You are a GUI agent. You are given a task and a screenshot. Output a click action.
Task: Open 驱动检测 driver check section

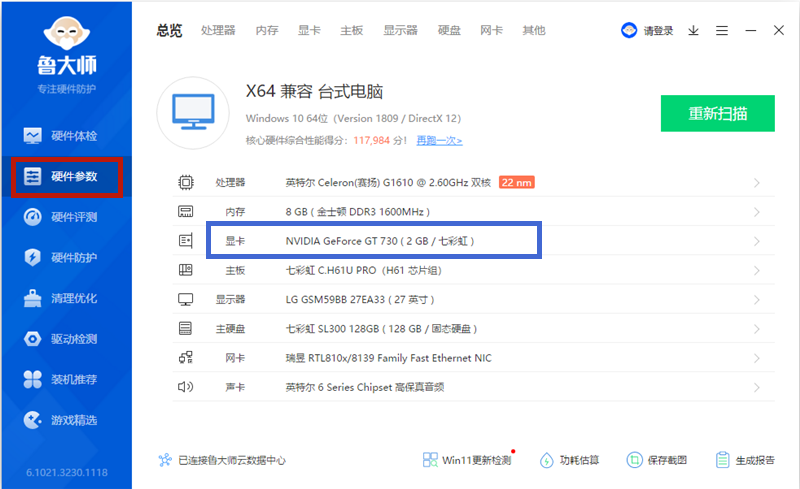pyautogui.click(x=60, y=338)
